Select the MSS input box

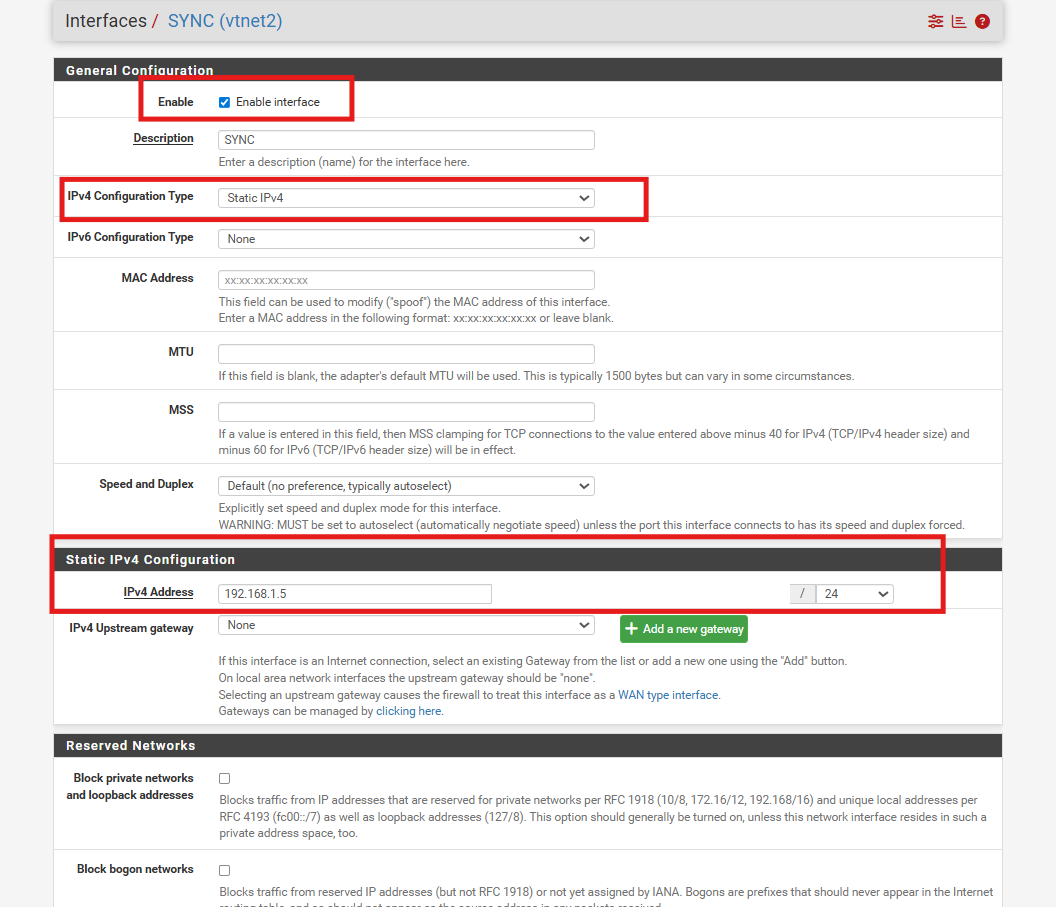[406, 412]
